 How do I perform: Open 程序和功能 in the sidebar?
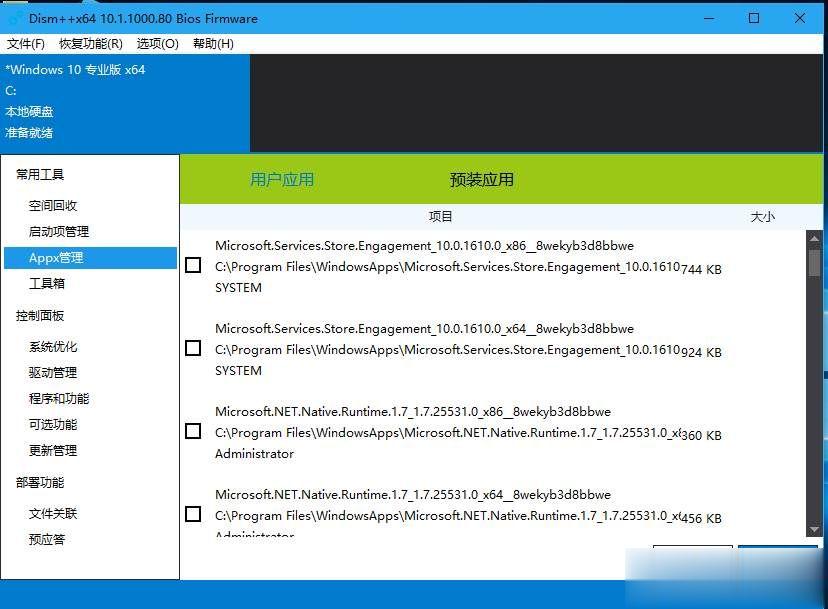pyautogui.click(x=59, y=398)
